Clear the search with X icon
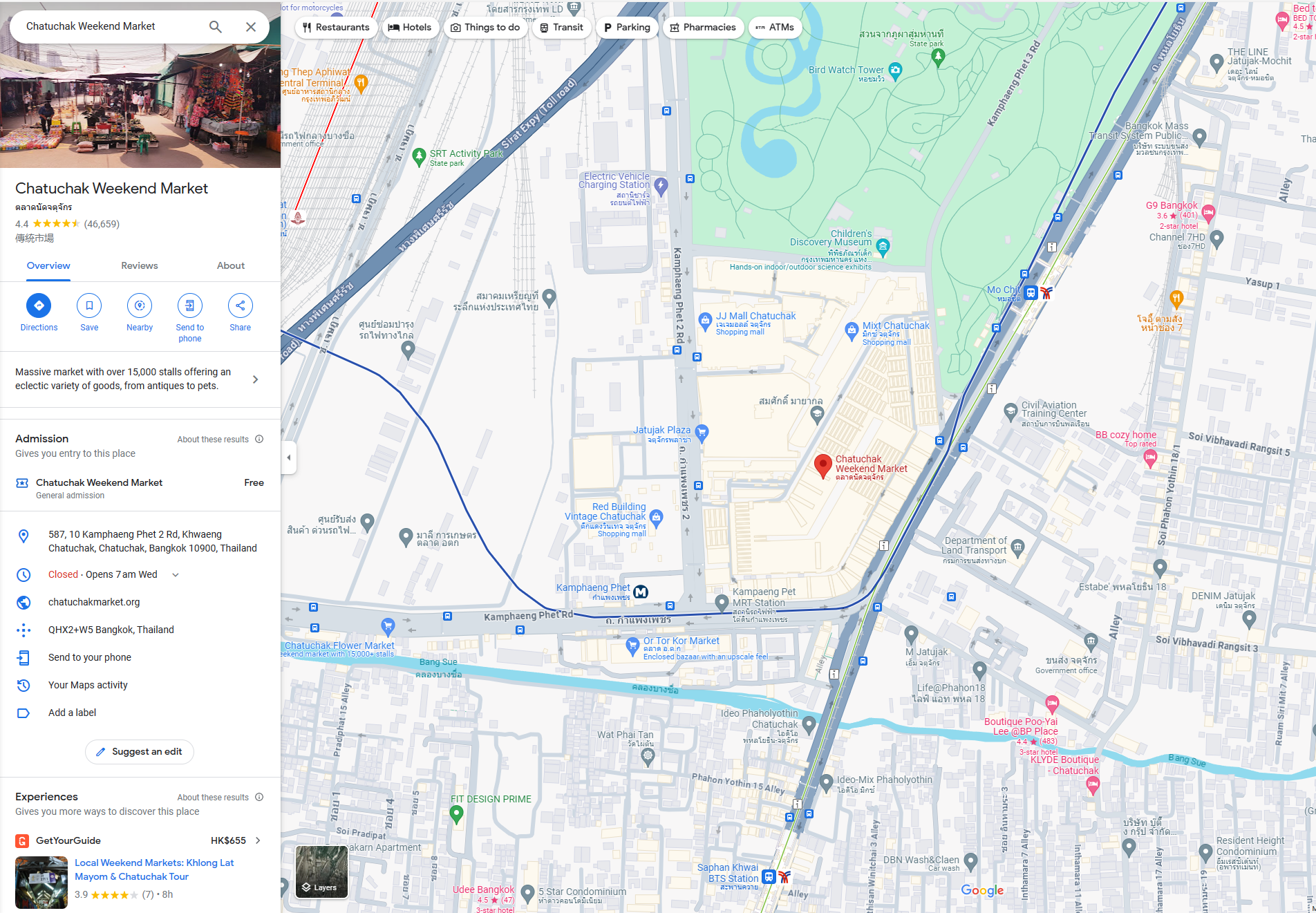 251,26
